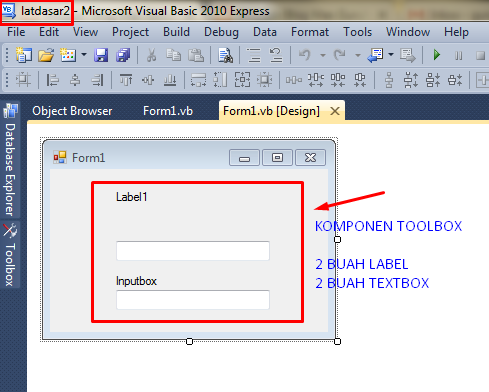Open the Window menu

coord(408,32)
